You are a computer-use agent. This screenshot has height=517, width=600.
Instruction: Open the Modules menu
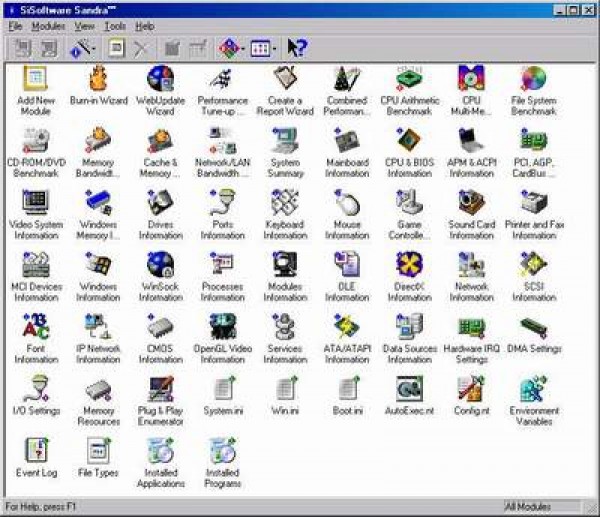(48, 26)
